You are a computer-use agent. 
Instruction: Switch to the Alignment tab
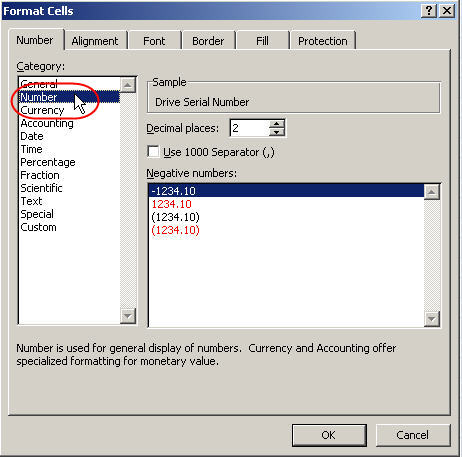tap(95, 41)
